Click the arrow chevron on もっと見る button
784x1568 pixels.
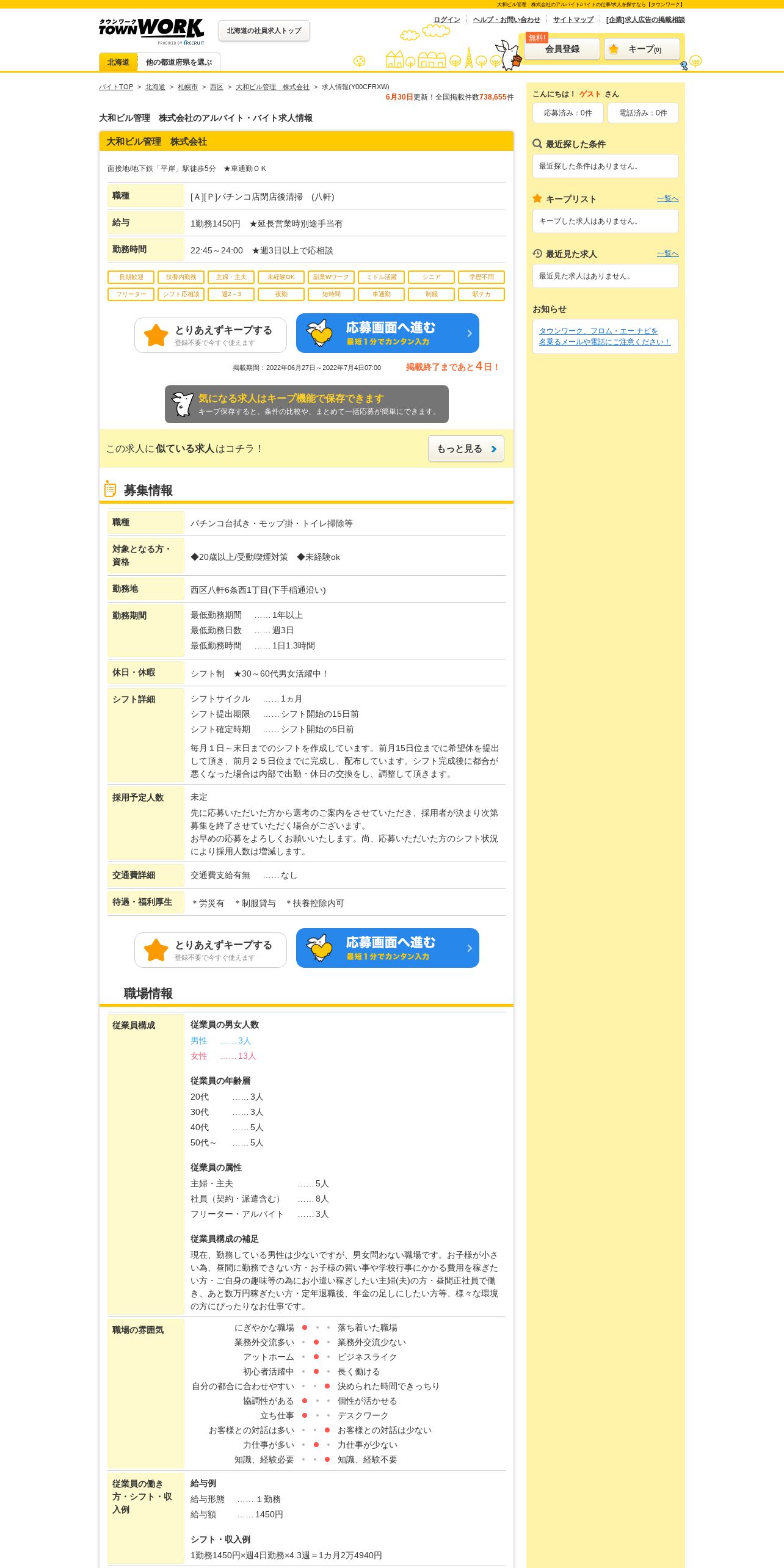pos(493,449)
